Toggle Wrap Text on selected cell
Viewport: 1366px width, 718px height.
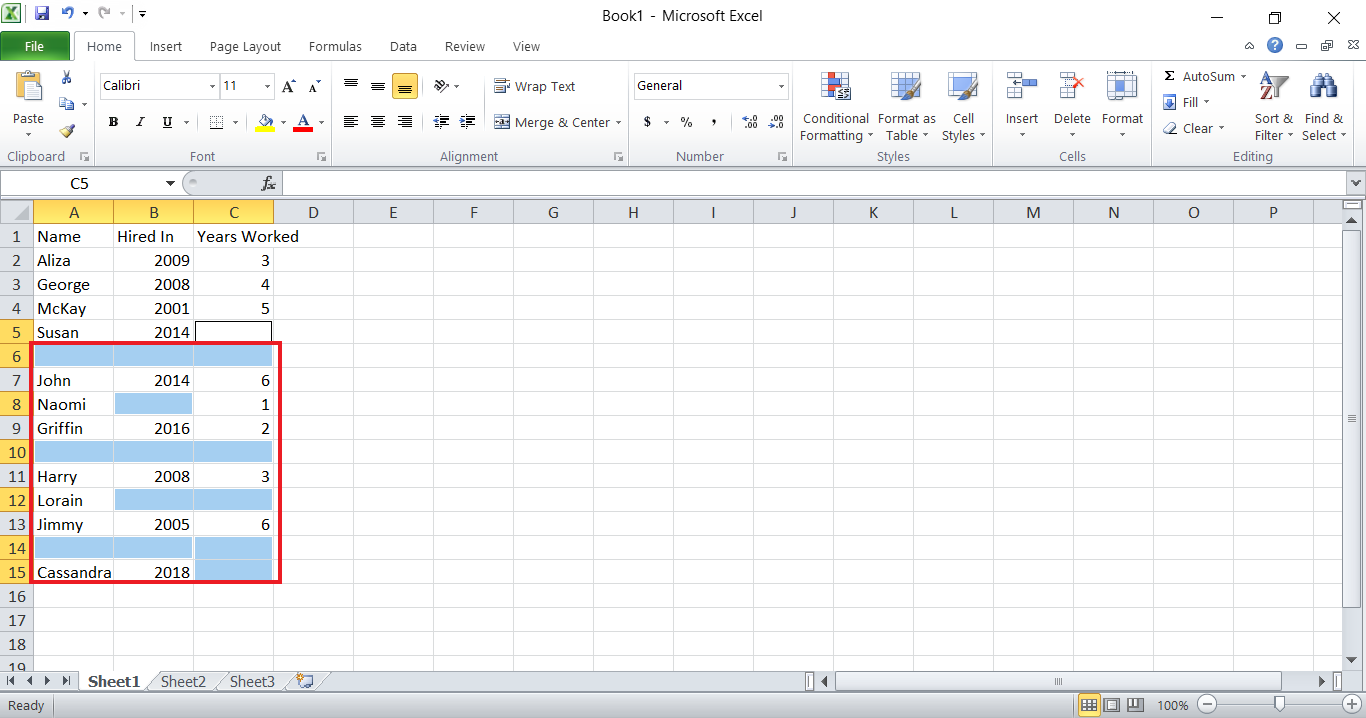click(535, 87)
